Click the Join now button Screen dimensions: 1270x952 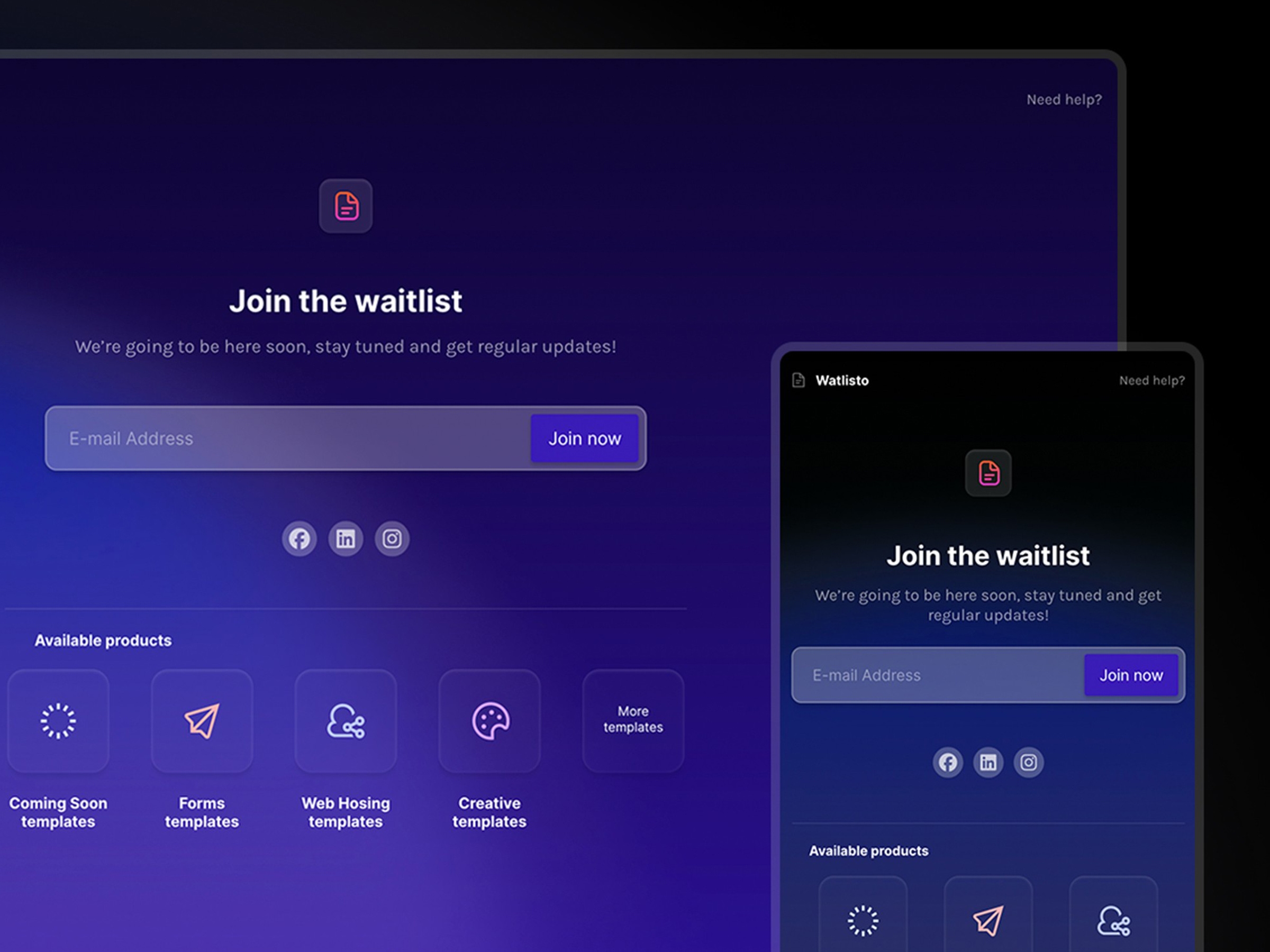click(585, 438)
